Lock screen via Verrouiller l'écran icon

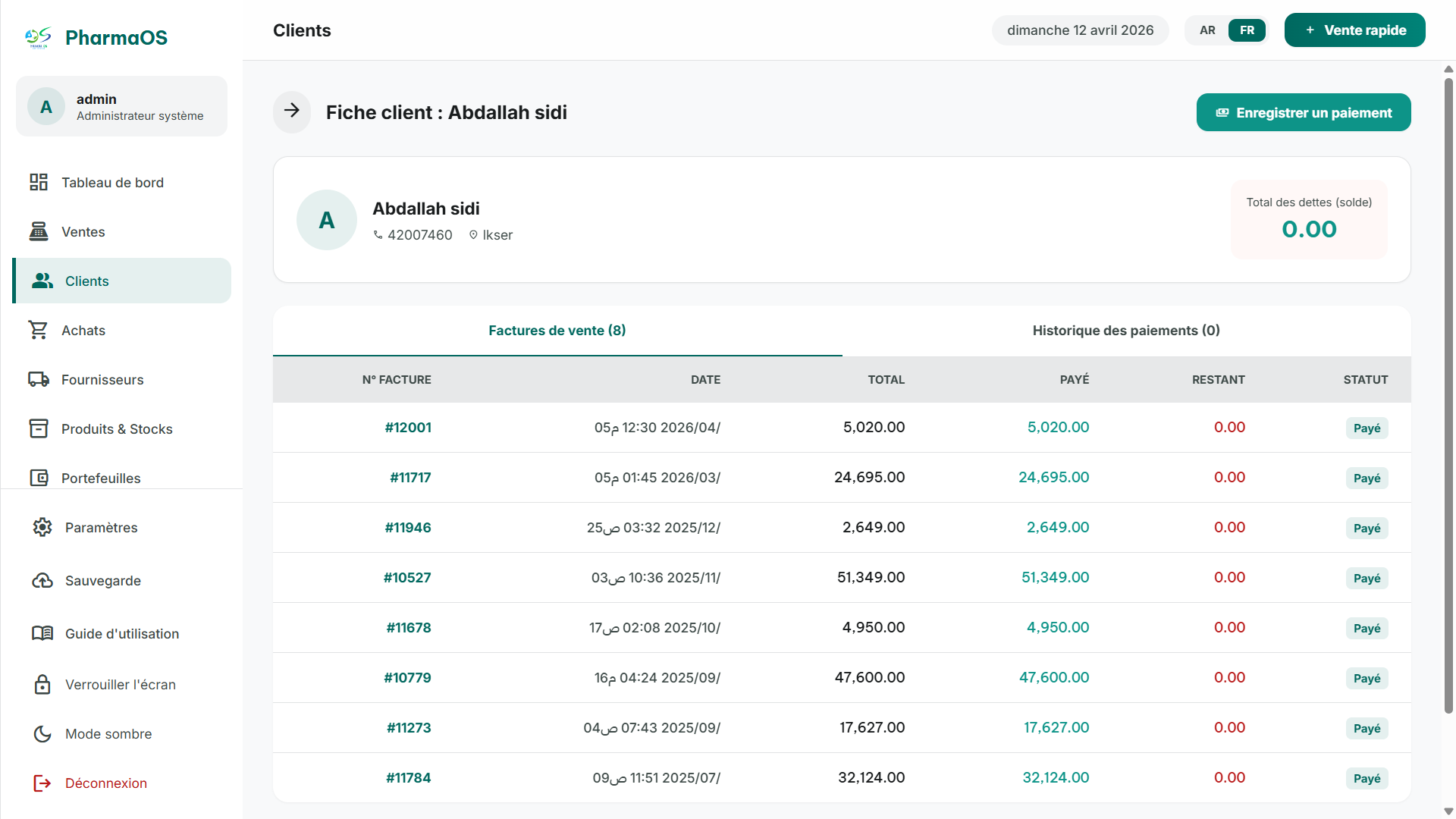(42, 684)
